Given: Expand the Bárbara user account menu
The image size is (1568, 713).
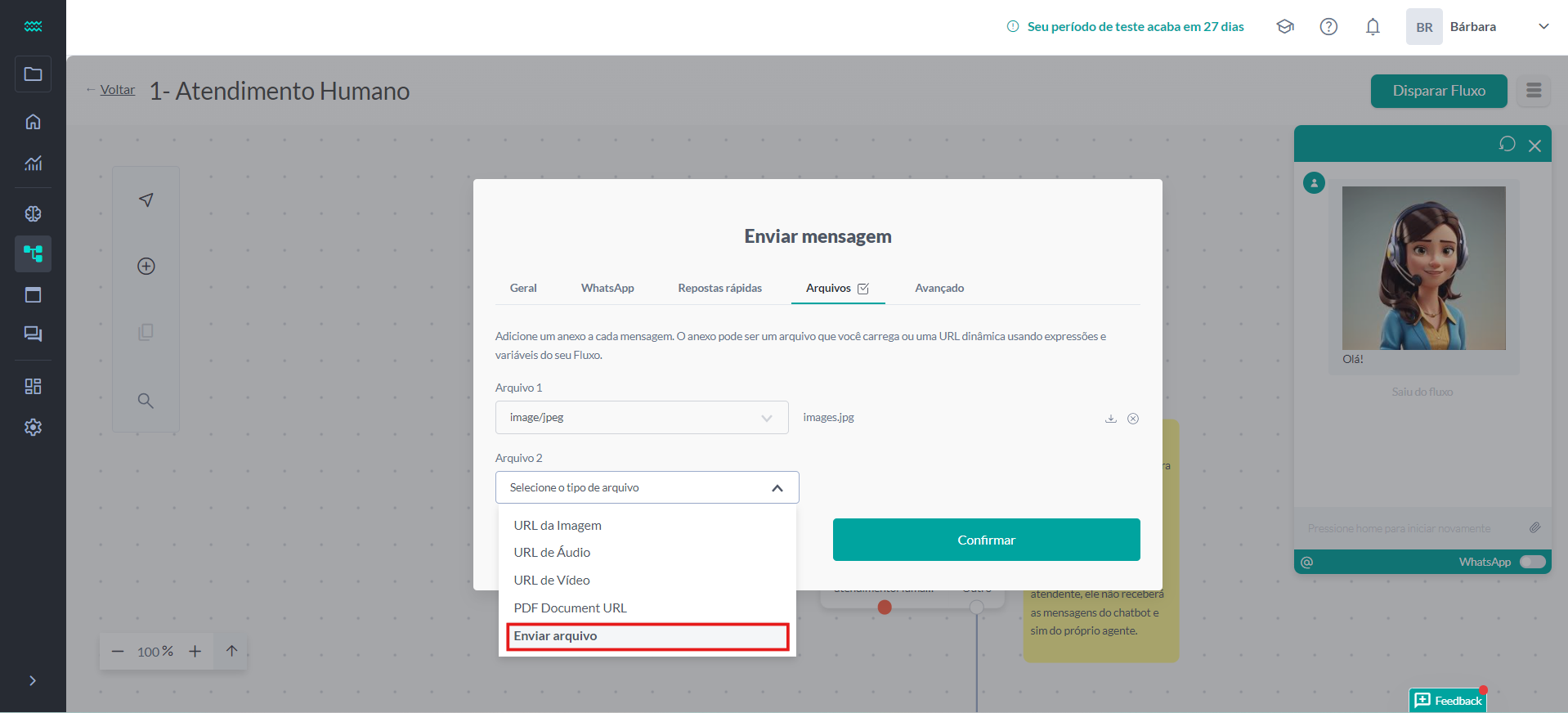Looking at the screenshot, I should point(1543,27).
